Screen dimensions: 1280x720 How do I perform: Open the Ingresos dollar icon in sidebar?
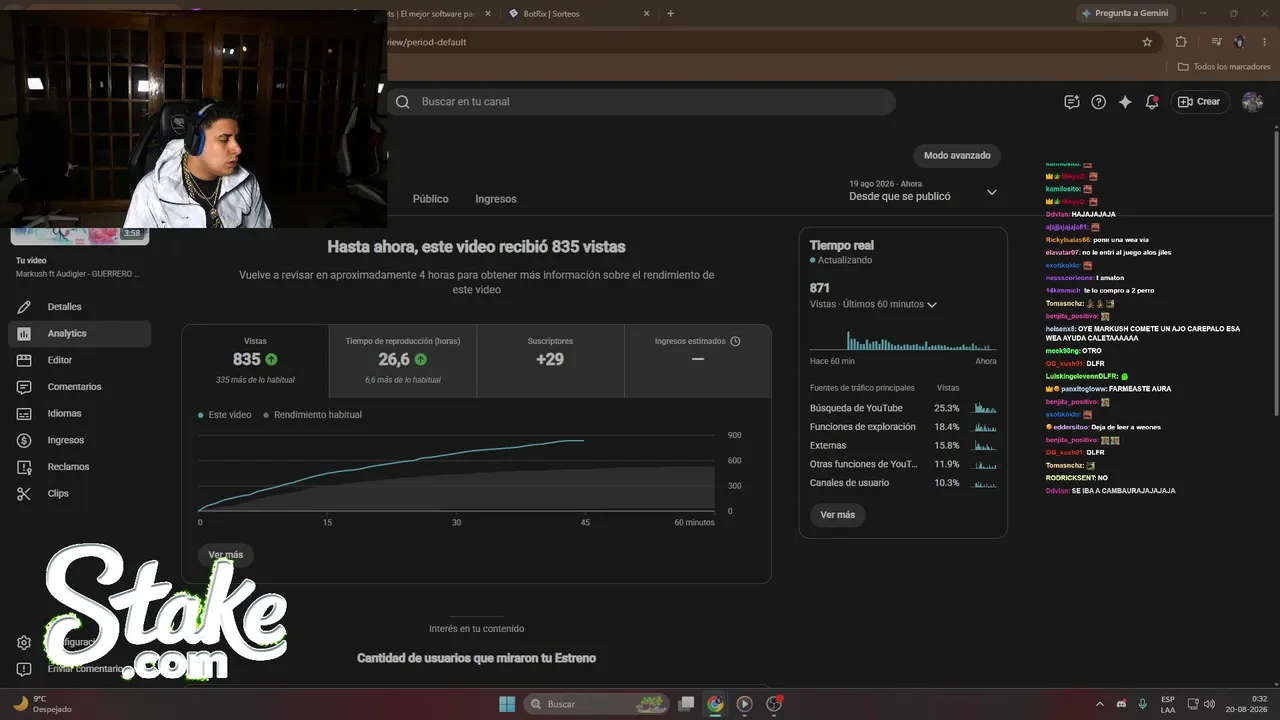(x=25, y=440)
